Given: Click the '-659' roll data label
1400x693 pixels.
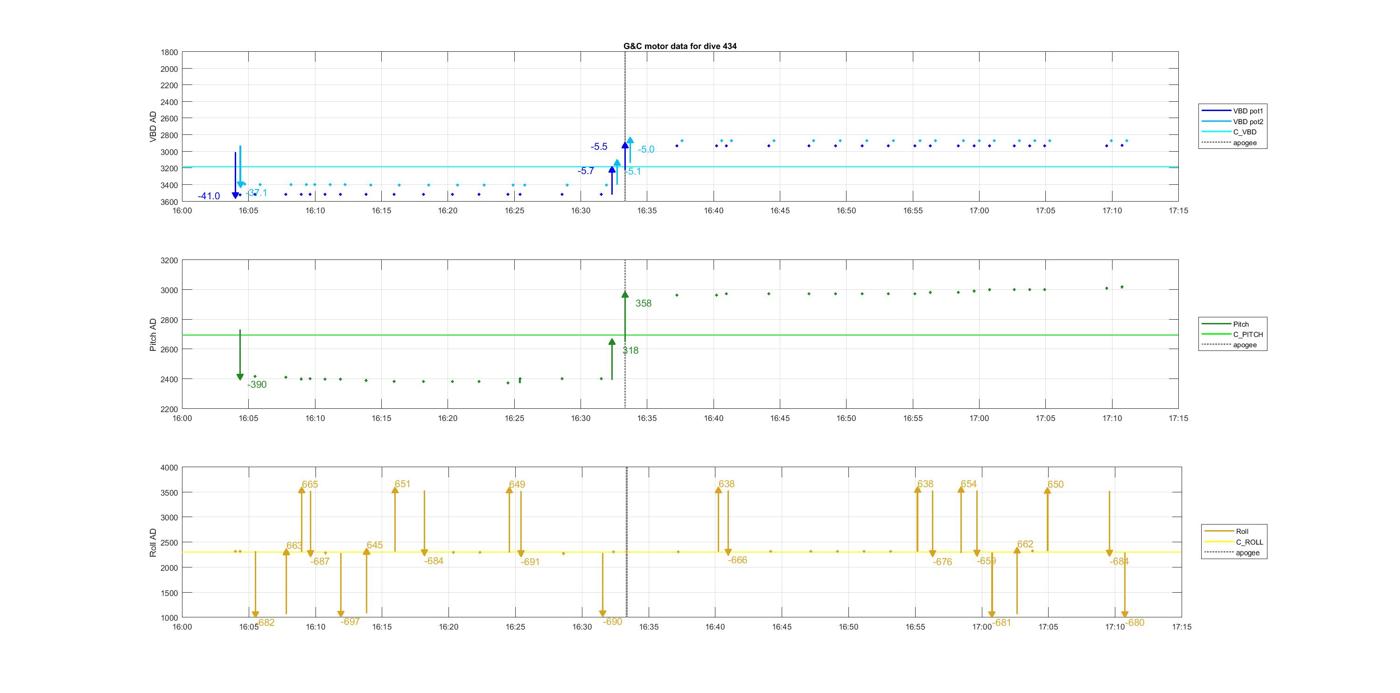Looking at the screenshot, I should (986, 561).
